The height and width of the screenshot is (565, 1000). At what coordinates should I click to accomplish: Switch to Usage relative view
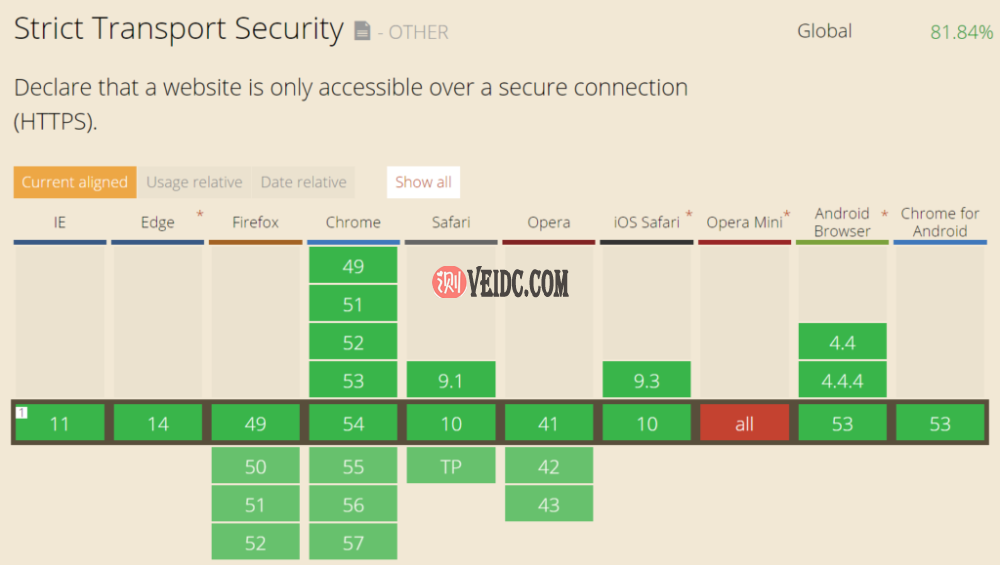coord(194,182)
